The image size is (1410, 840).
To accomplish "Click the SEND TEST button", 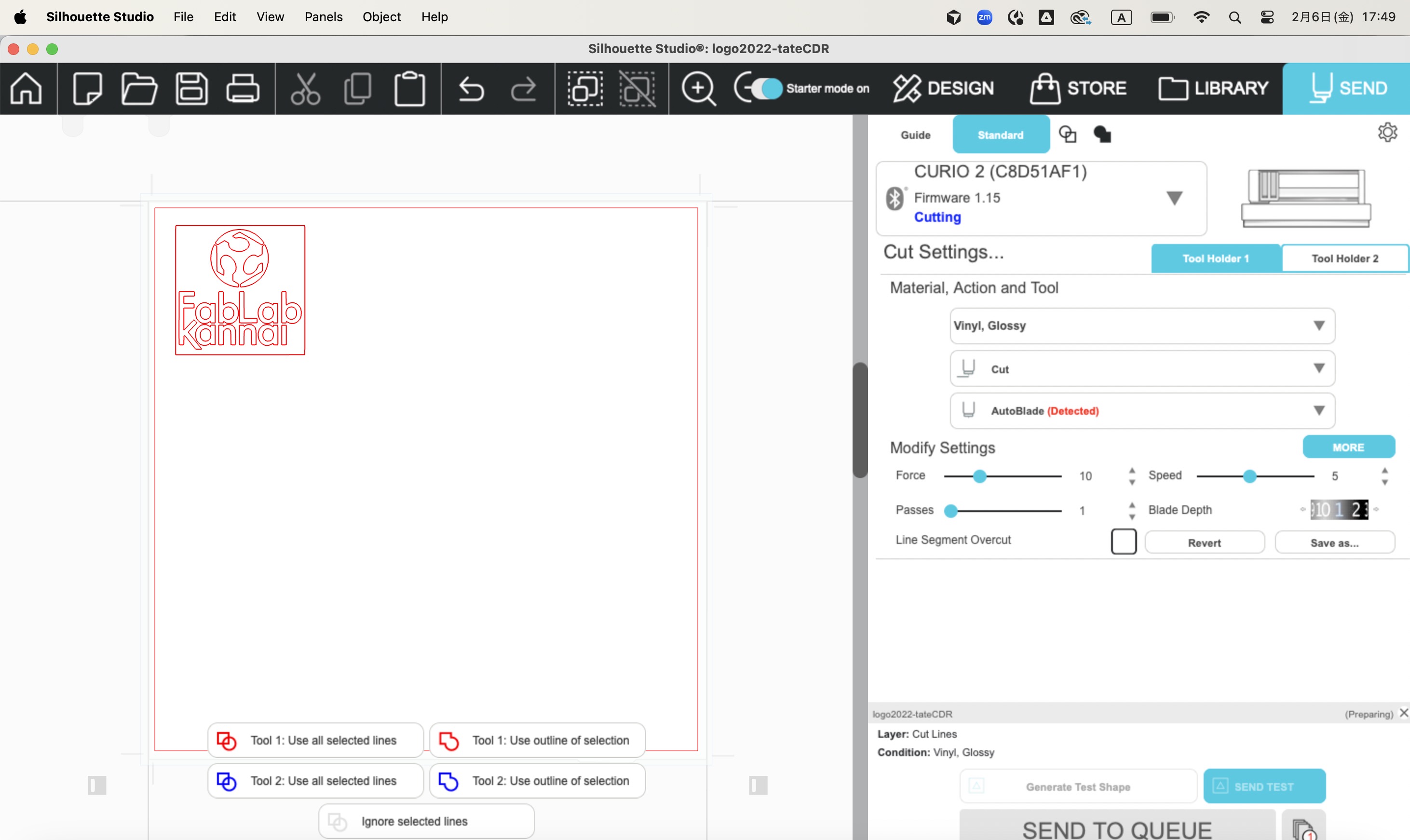I will (1263, 786).
